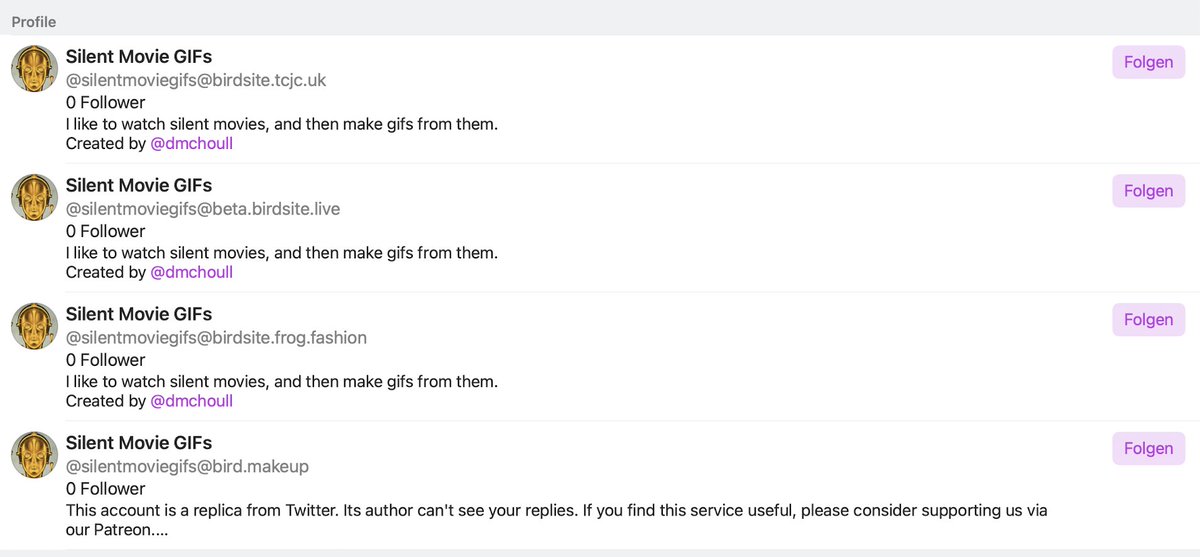Click the avatar of the beta.birdsite.live account
The width and height of the screenshot is (1200, 557).
[34, 198]
